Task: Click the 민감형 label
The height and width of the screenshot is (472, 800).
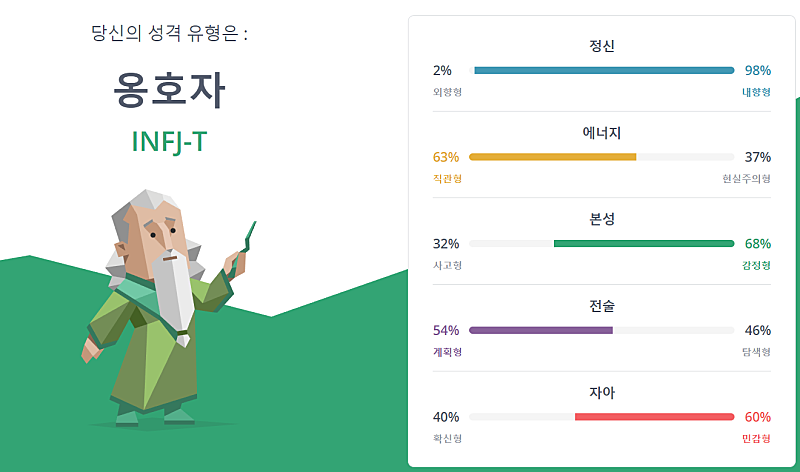Action: click(x=756, y=439)
